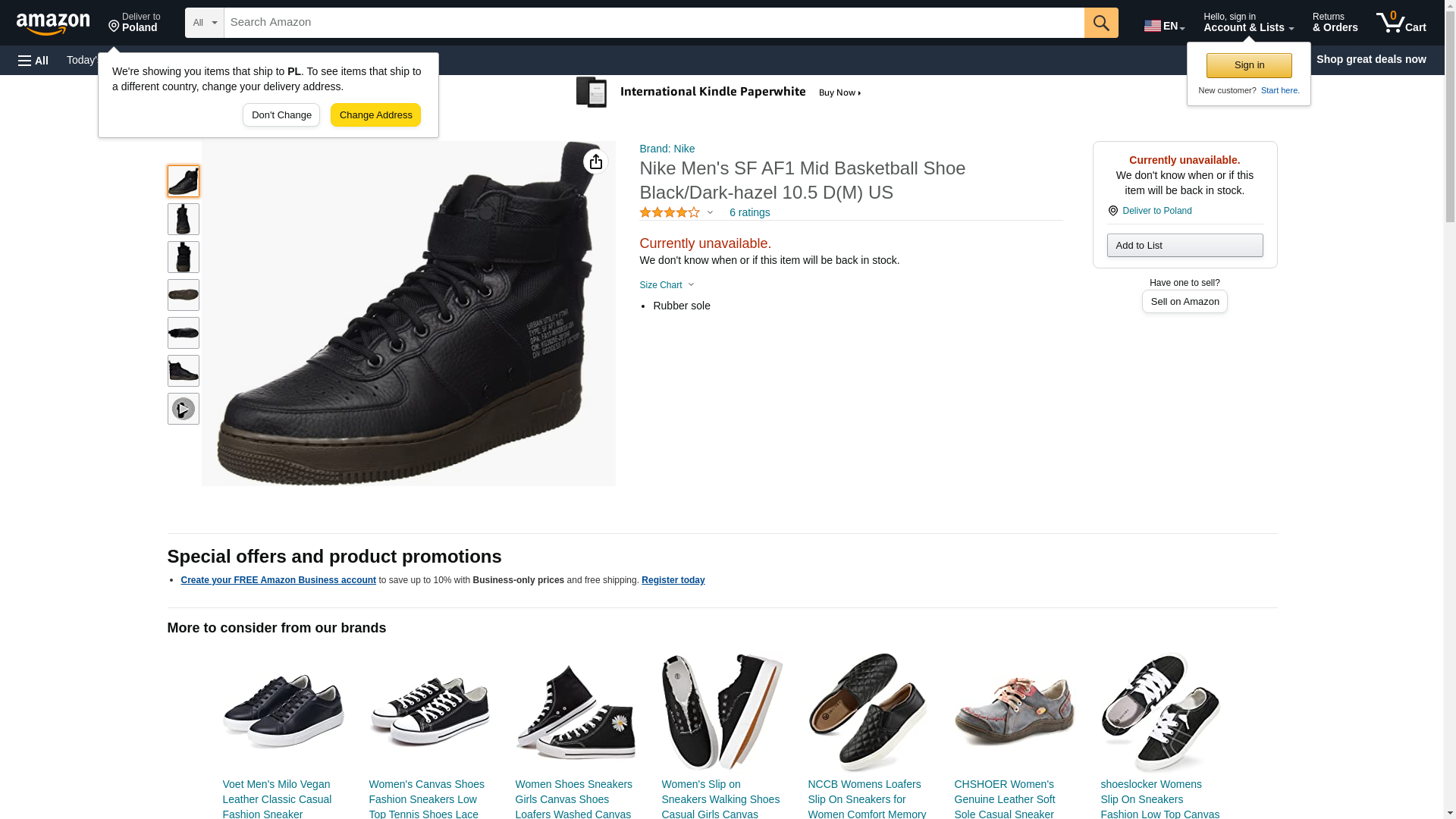
Task: Open the 6 ratings link
Action: click(749, 213)
